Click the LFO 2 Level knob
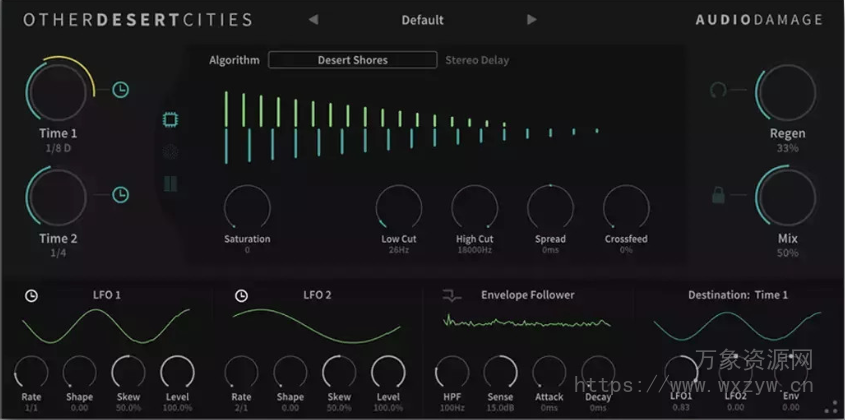The width and height of the screenshot is (845, 420). pyautogui.click(x=388, y=372)
